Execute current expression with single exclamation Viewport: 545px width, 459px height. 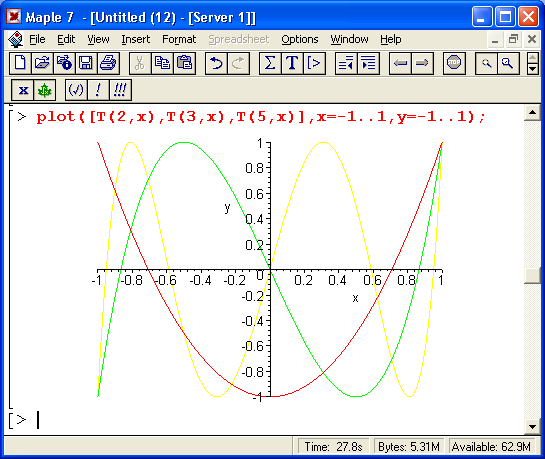[x=98, y=90]
